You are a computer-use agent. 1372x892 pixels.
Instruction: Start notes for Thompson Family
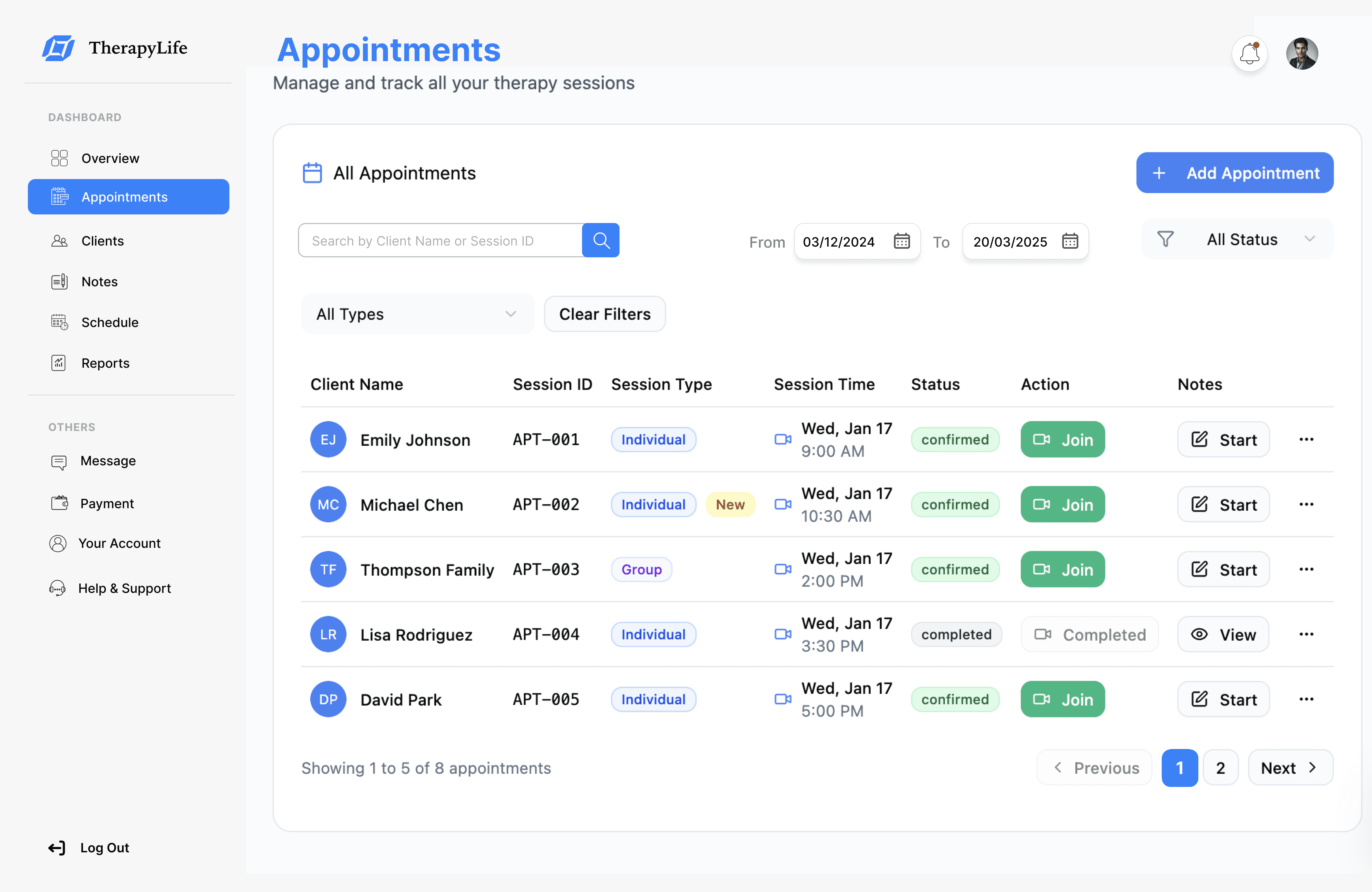[1223, 569]
